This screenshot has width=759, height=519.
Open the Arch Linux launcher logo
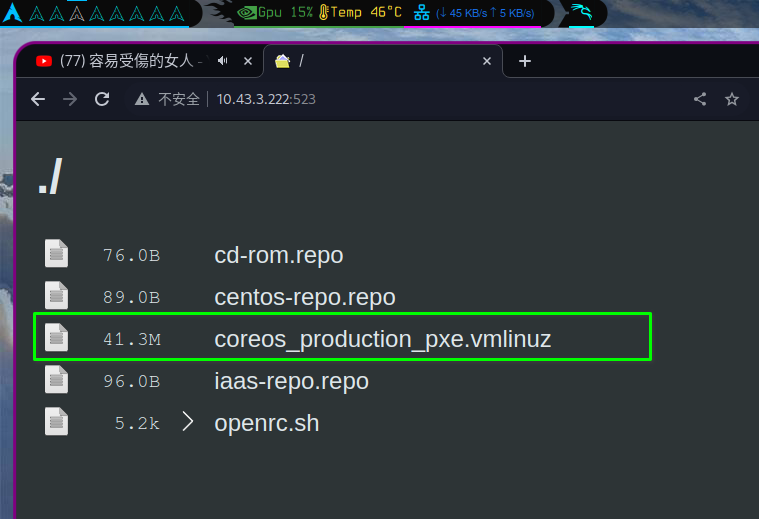[12, 13]
